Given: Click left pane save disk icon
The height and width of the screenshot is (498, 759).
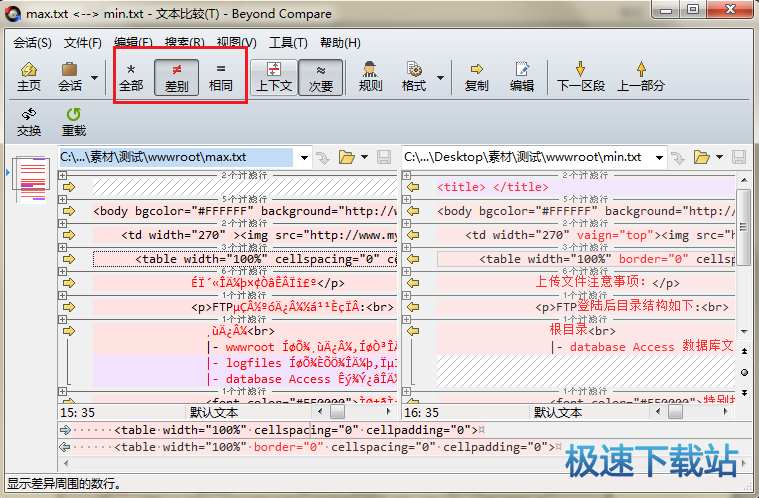Looking at the screenshot, I should pyautogui.click(x=384, y=157).
